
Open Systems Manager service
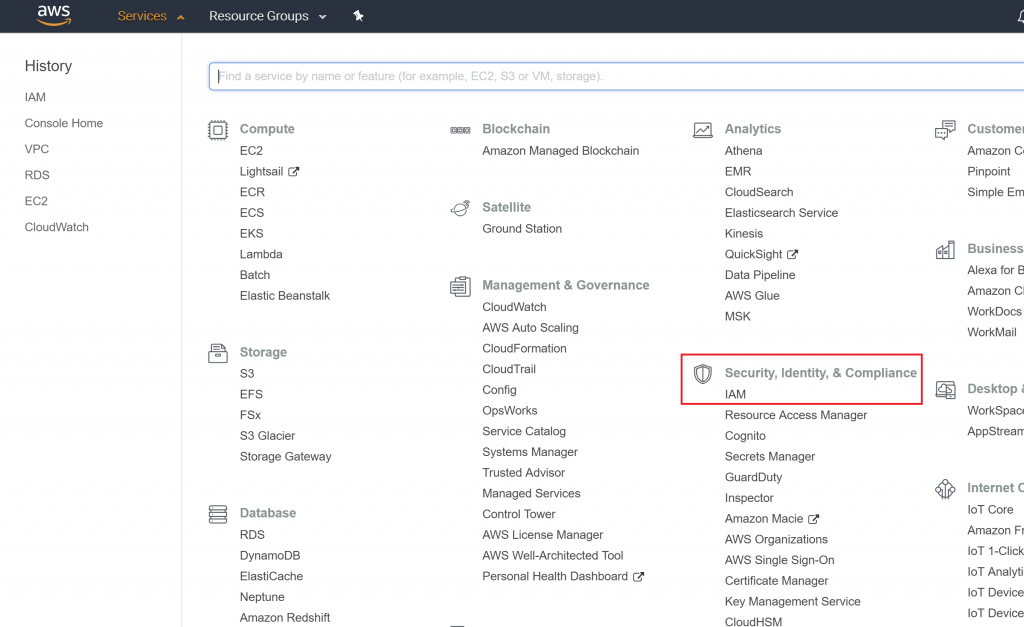(x=530, y=452)
